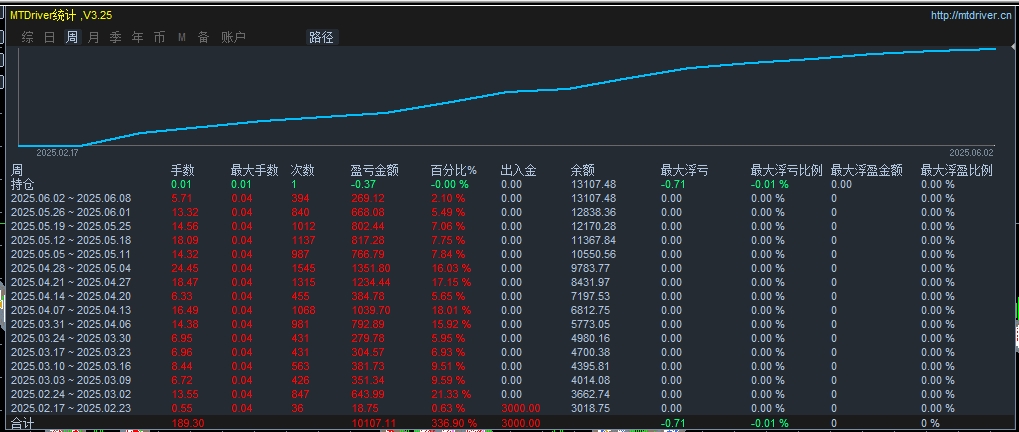This screenshot has width=1019, height=432.
Task: Click the 最大浮盈金额 column header
Action: point(866,170)
